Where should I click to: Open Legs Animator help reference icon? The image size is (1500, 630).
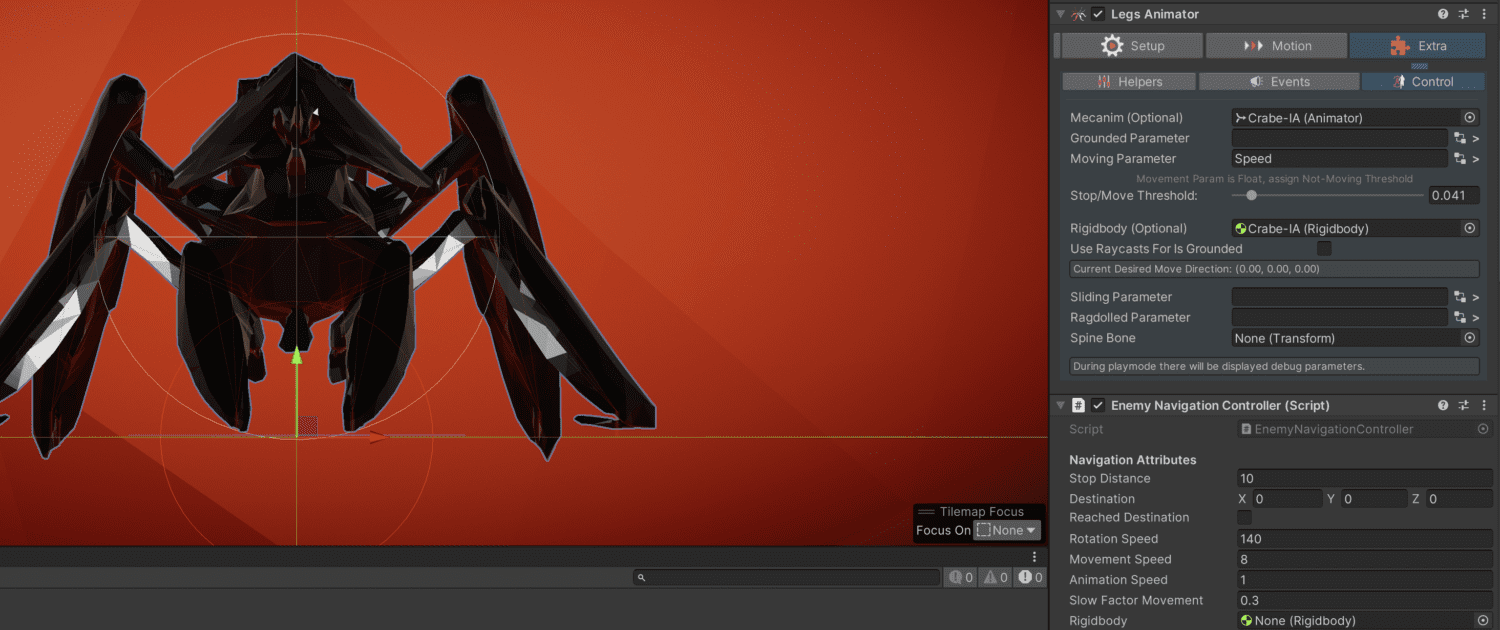coord(1443,14)
